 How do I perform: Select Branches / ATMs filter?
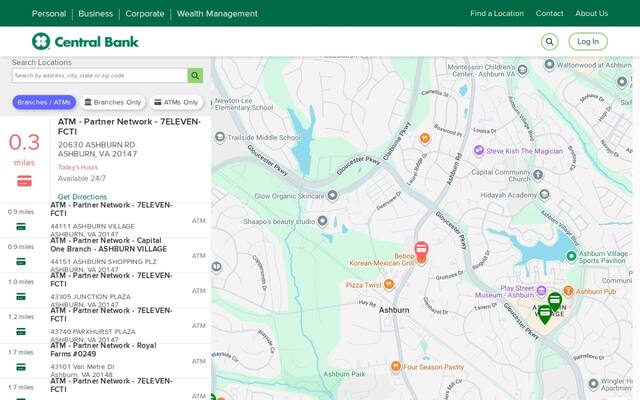point(44,102)
